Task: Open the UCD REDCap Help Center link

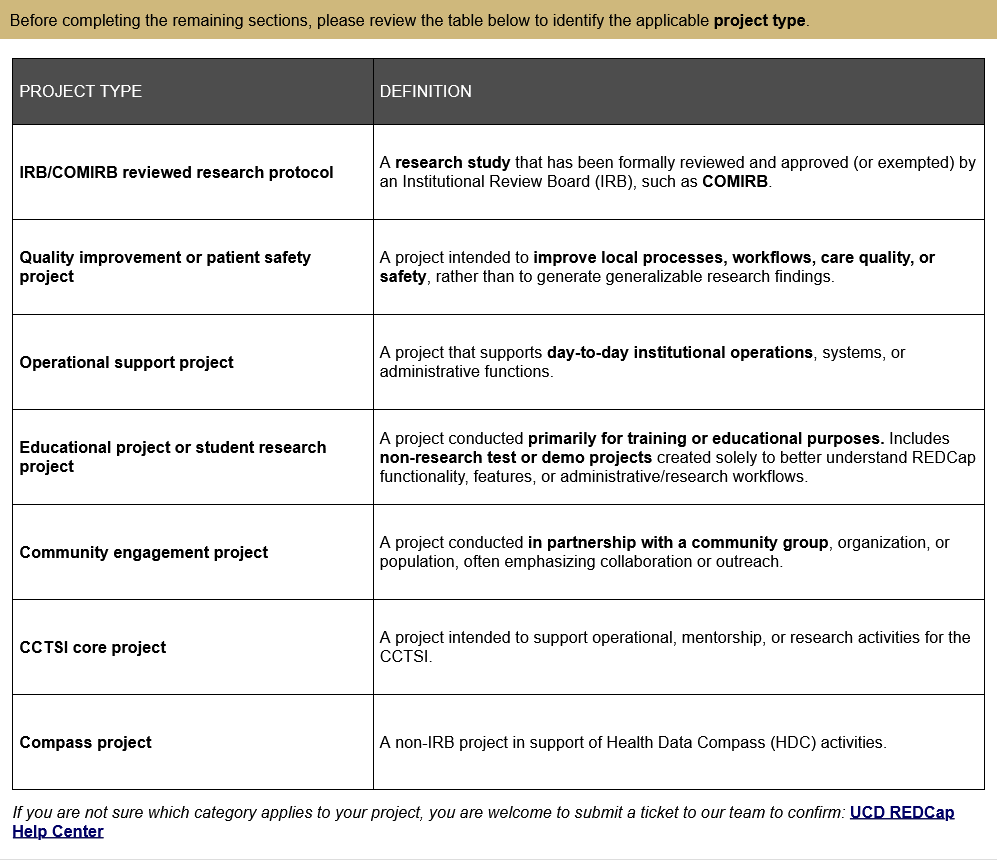Action: tap(902, 812)
